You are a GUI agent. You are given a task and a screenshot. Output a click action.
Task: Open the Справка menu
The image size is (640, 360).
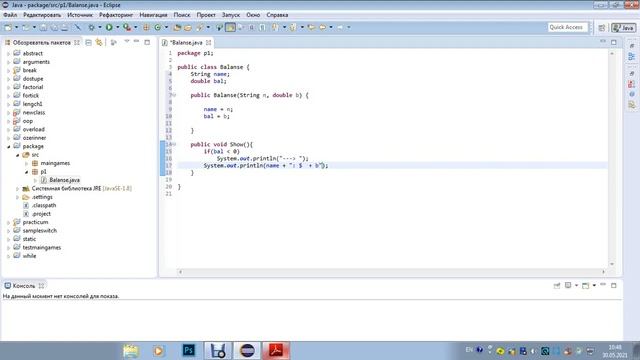click(x=277, y=15)
